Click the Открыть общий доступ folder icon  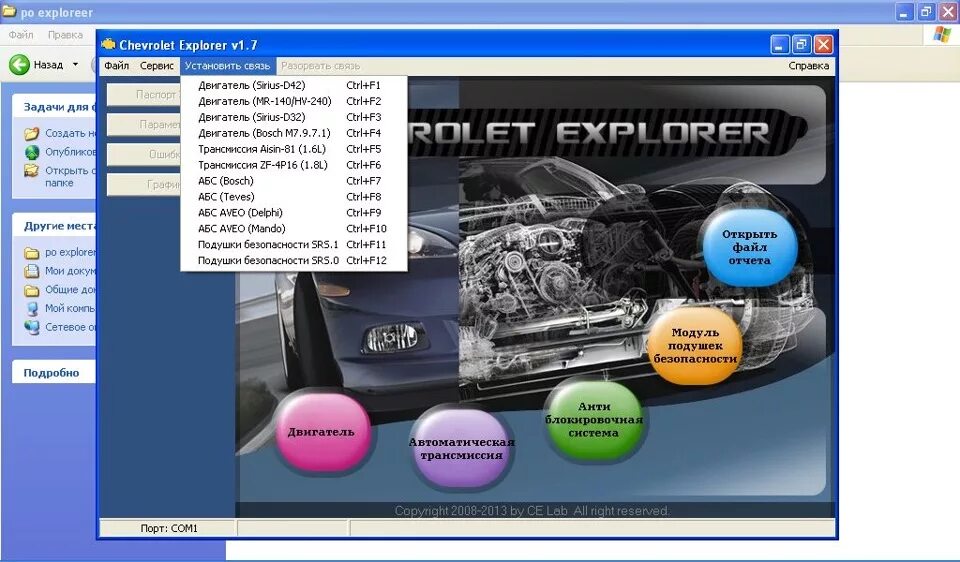point(32,171)
